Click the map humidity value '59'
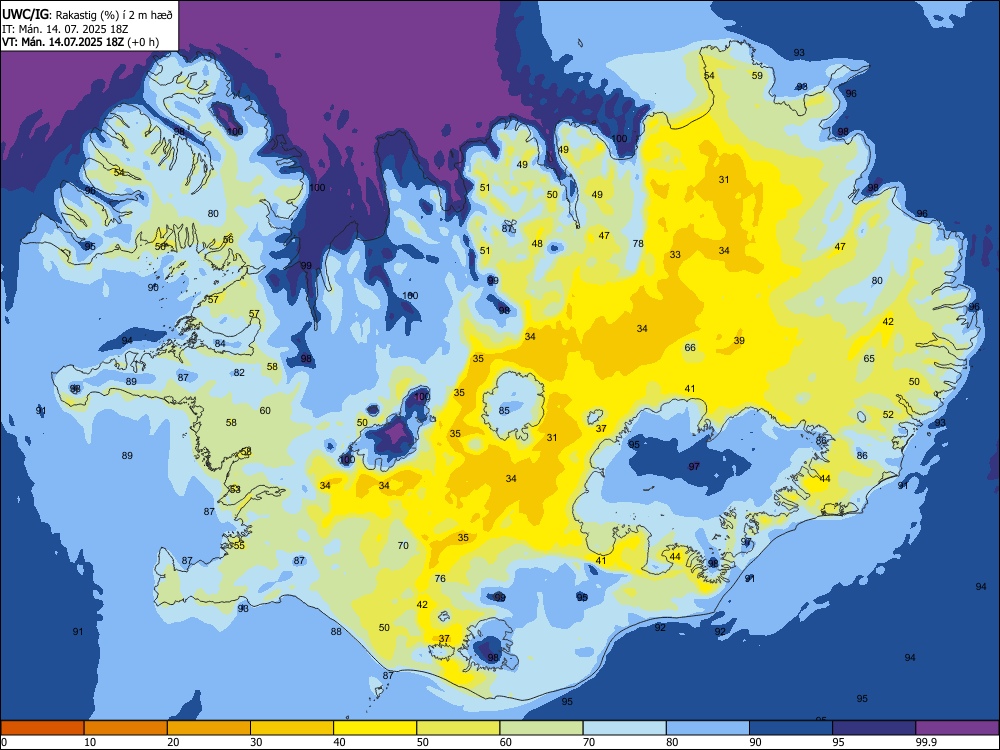This screenshot has height=750, width=1000. pyautogui.click(x=757, y=75)
